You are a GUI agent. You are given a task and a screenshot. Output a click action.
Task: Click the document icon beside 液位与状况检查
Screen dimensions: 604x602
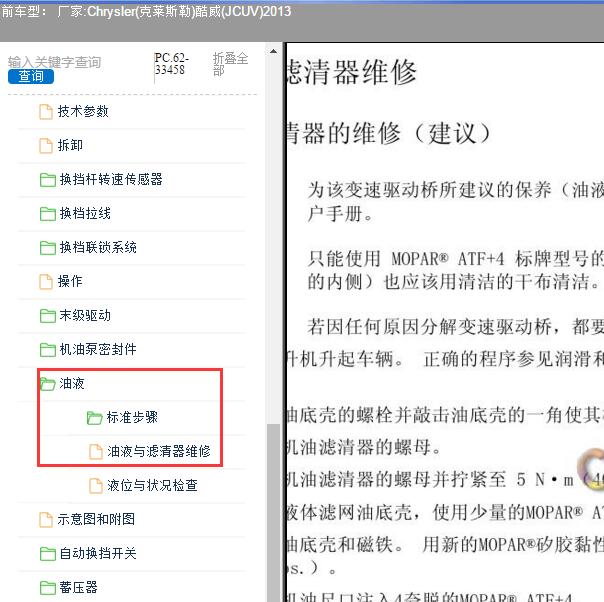click(96, 486)
